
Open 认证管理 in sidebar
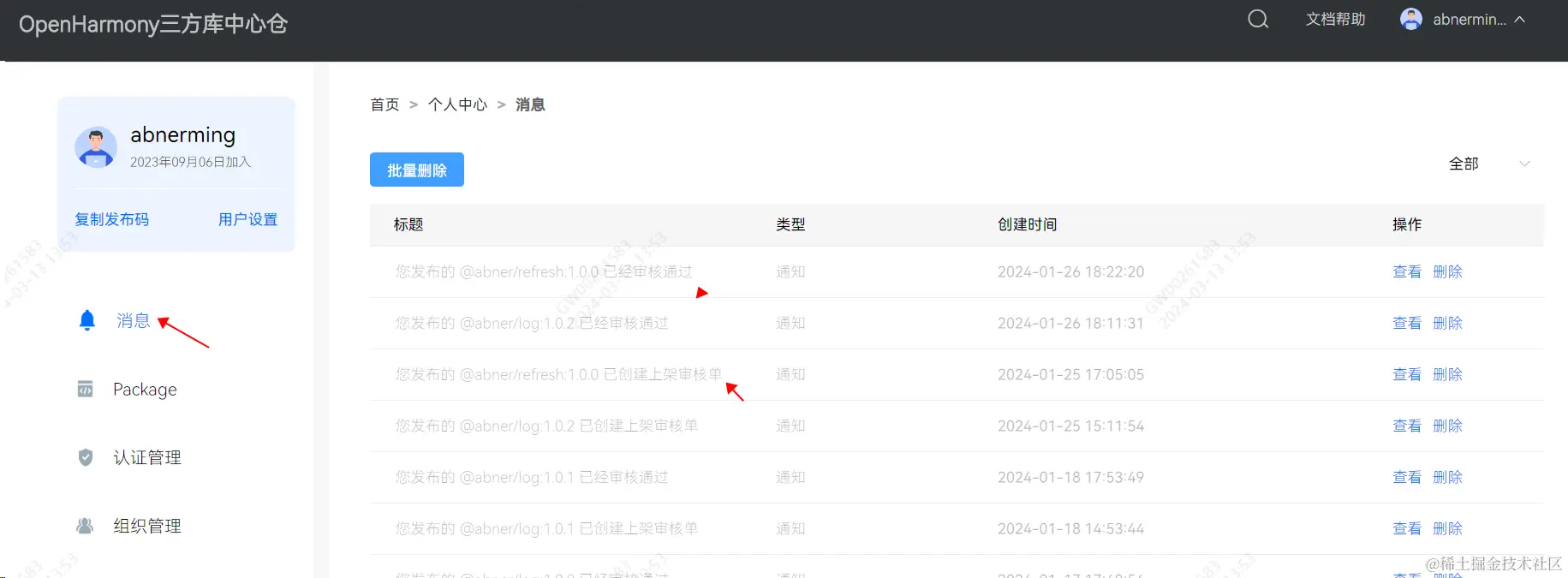pyautogui.click(x=147, y=457)
